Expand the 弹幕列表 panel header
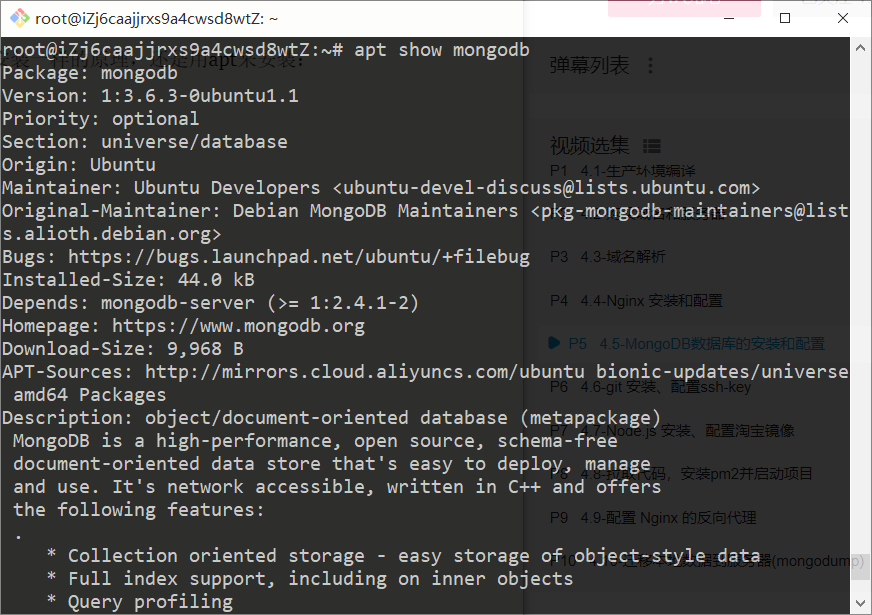The height and width of the screenshot is (615, 872). [x=589, y=66]
